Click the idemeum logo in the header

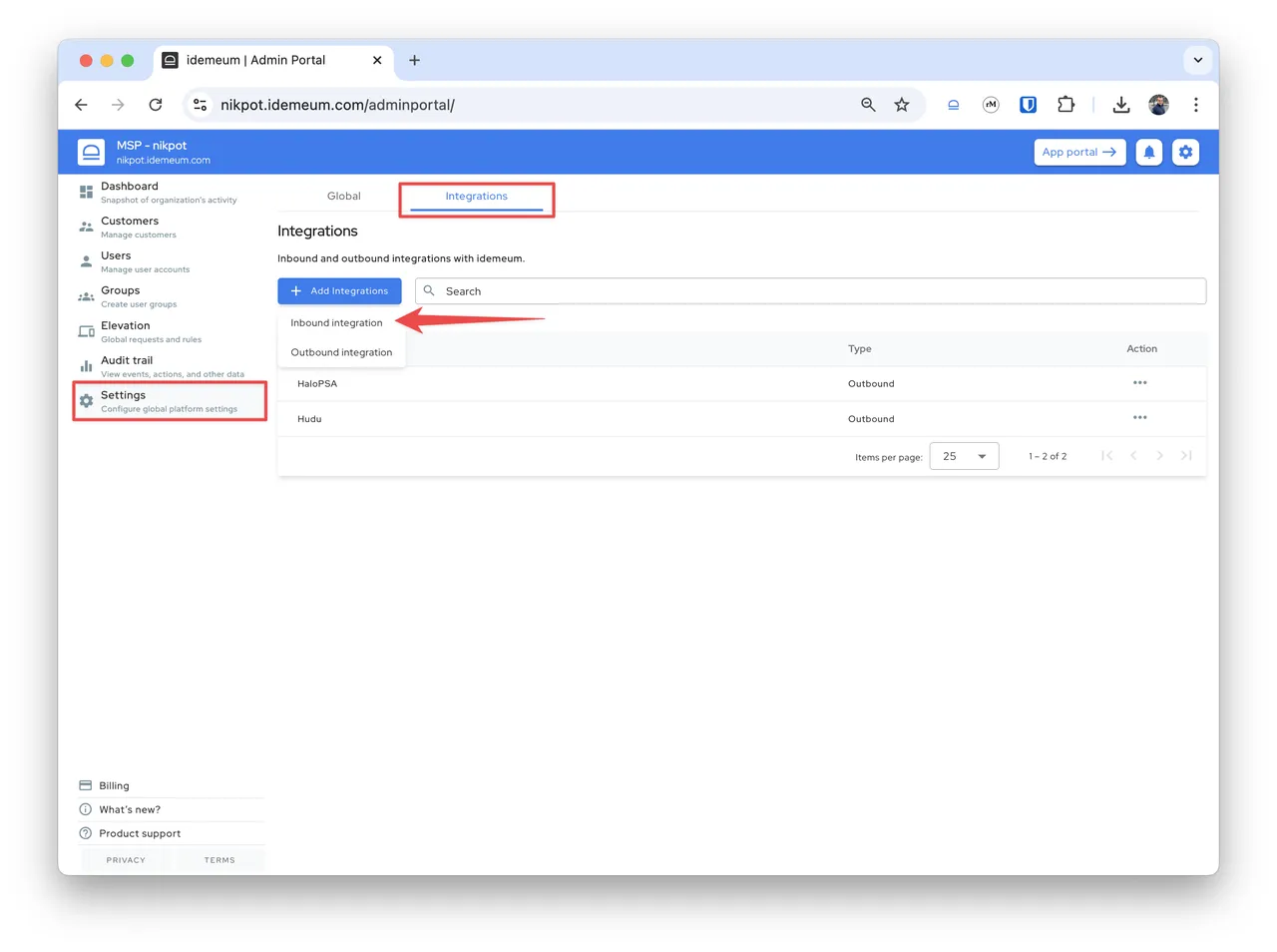pyautogui.click(x=91, y=152)
